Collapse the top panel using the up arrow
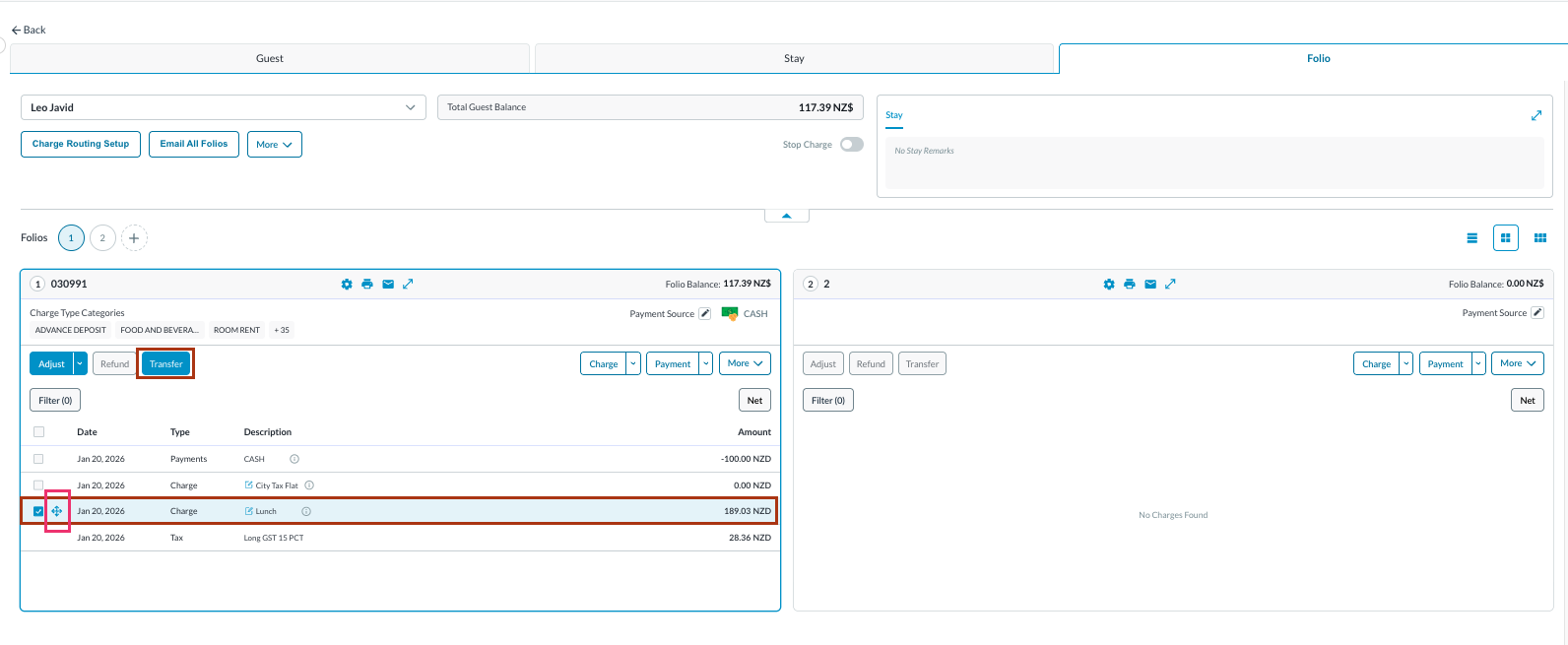The image size is (1568, 645). [786, 216]
